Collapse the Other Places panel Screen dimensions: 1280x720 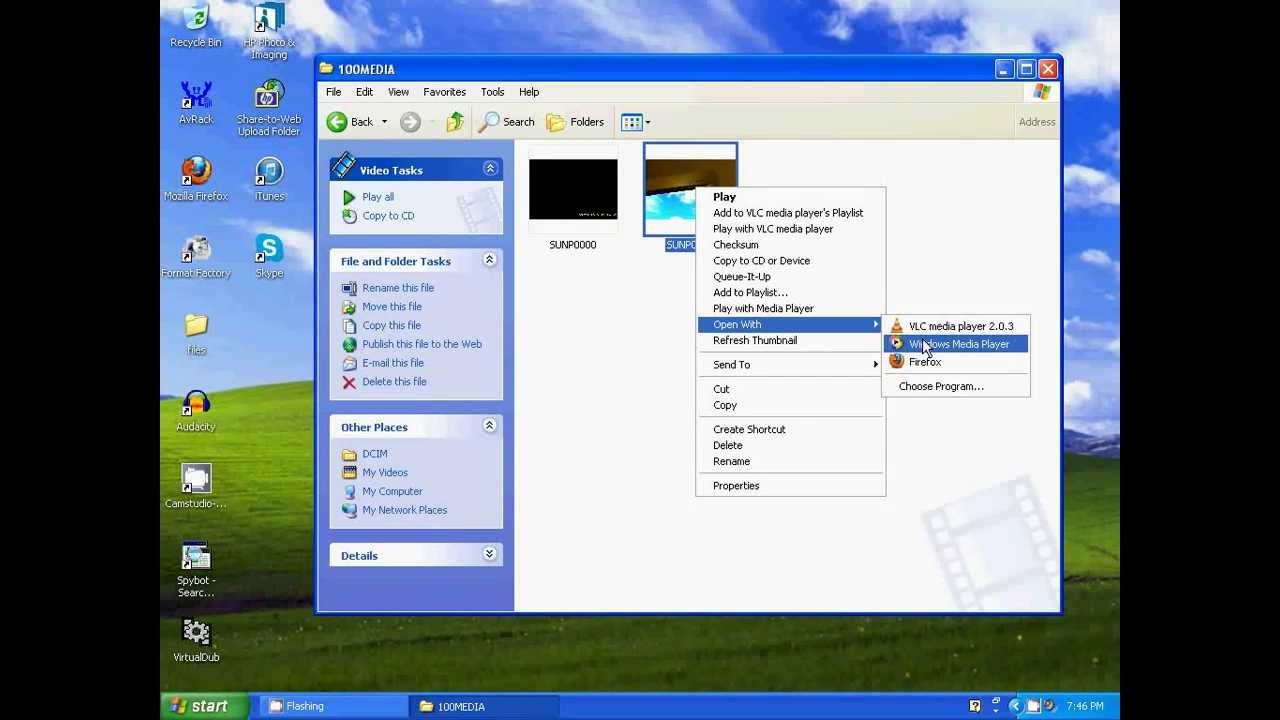pos(490,426)
